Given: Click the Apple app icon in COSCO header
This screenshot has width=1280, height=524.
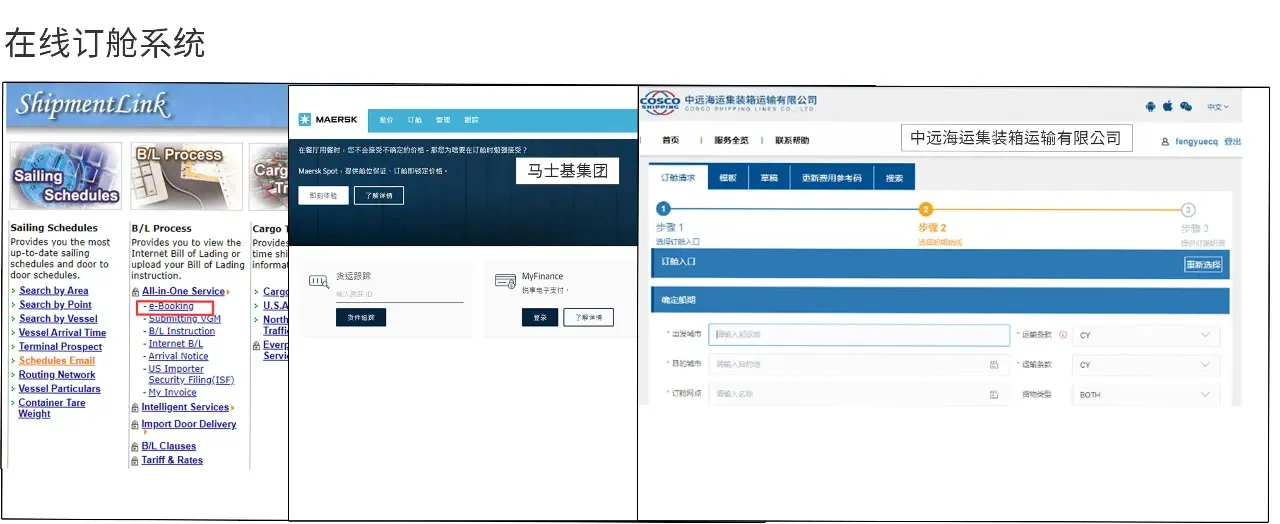Looking at the screenshot, I should [1167, 106].
